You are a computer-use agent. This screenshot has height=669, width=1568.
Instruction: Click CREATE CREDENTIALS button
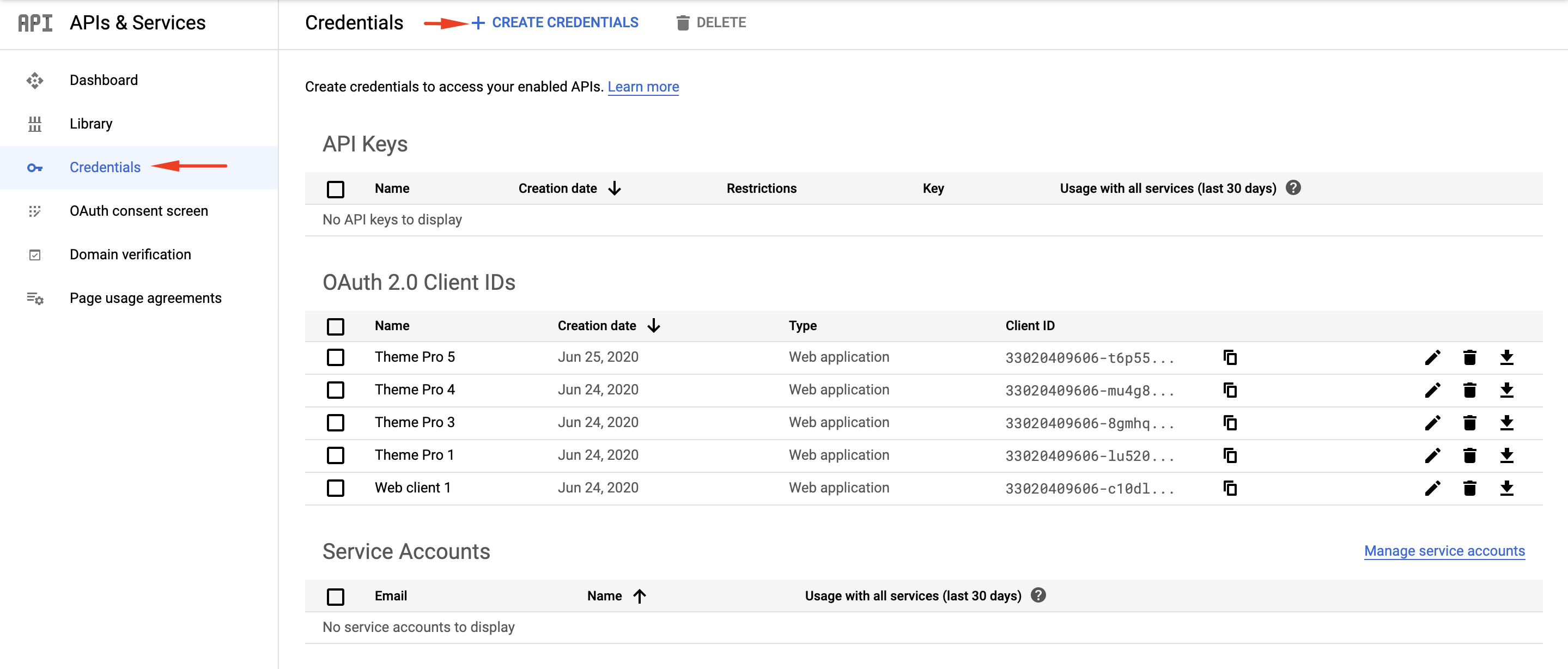click(555, 22)
